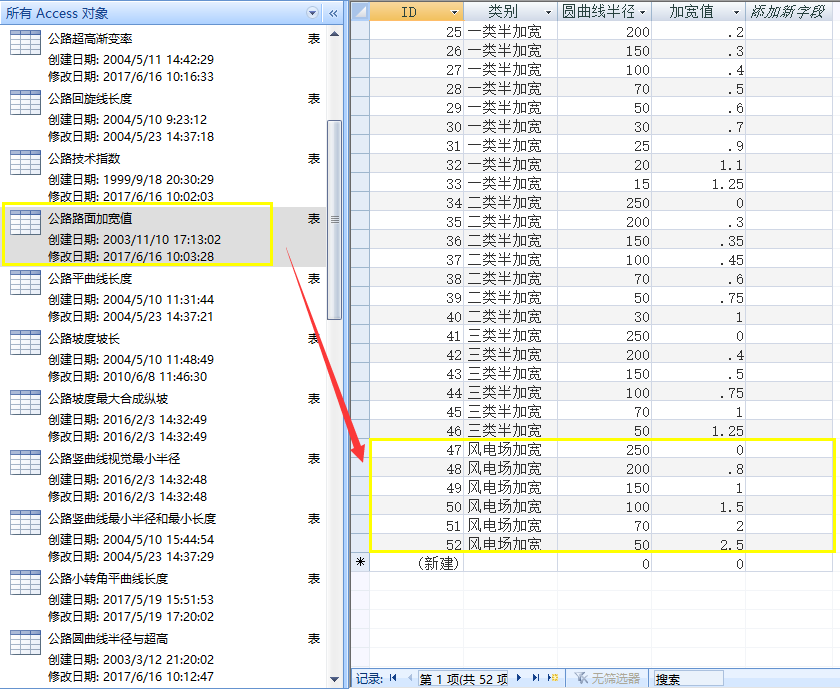Go to next record
The image size is (840, 689).
(x=520, y=678)
